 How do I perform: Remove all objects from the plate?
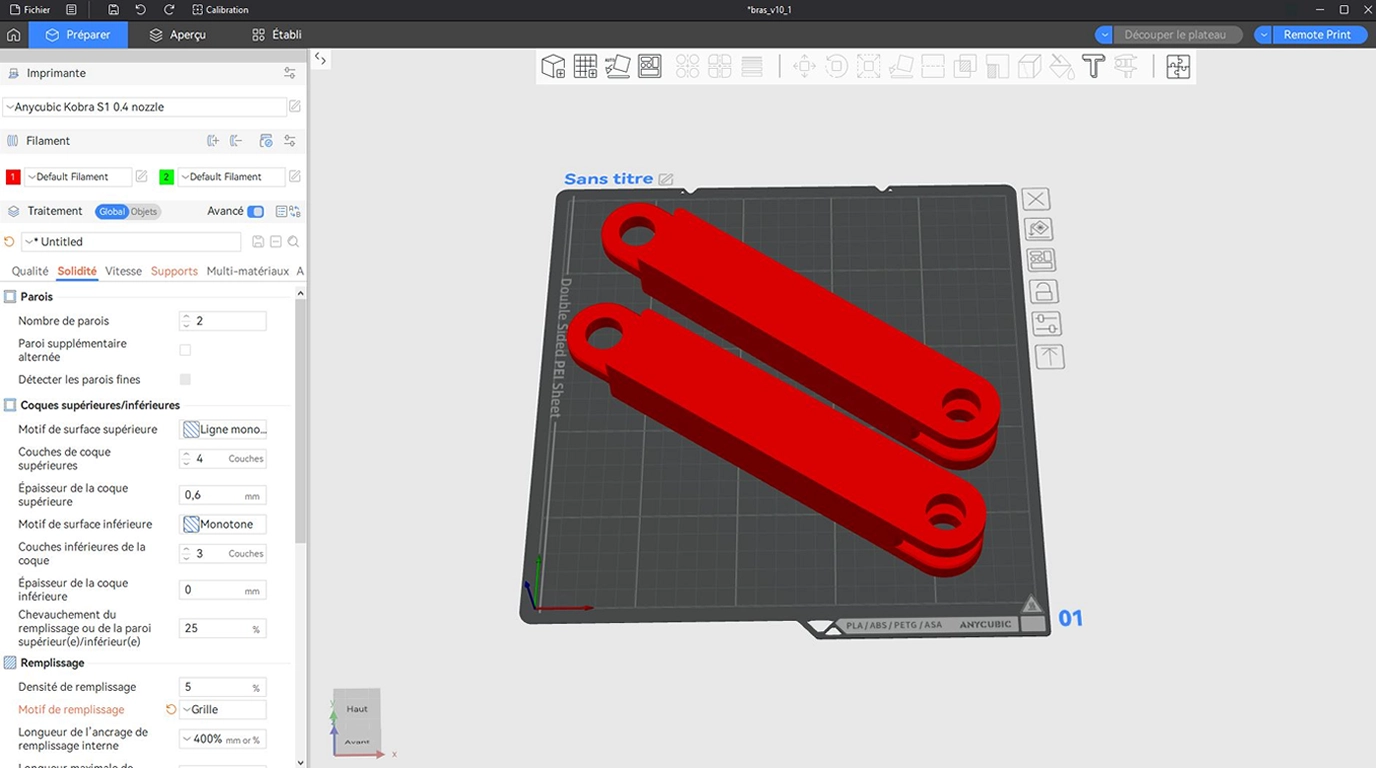tap(1036, 199)
